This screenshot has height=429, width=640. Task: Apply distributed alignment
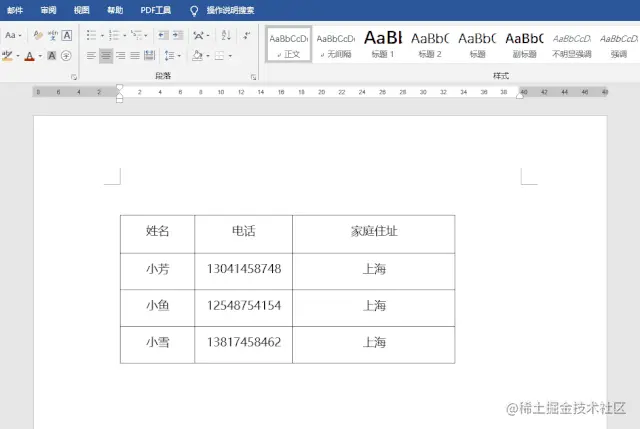coord(150,56)
